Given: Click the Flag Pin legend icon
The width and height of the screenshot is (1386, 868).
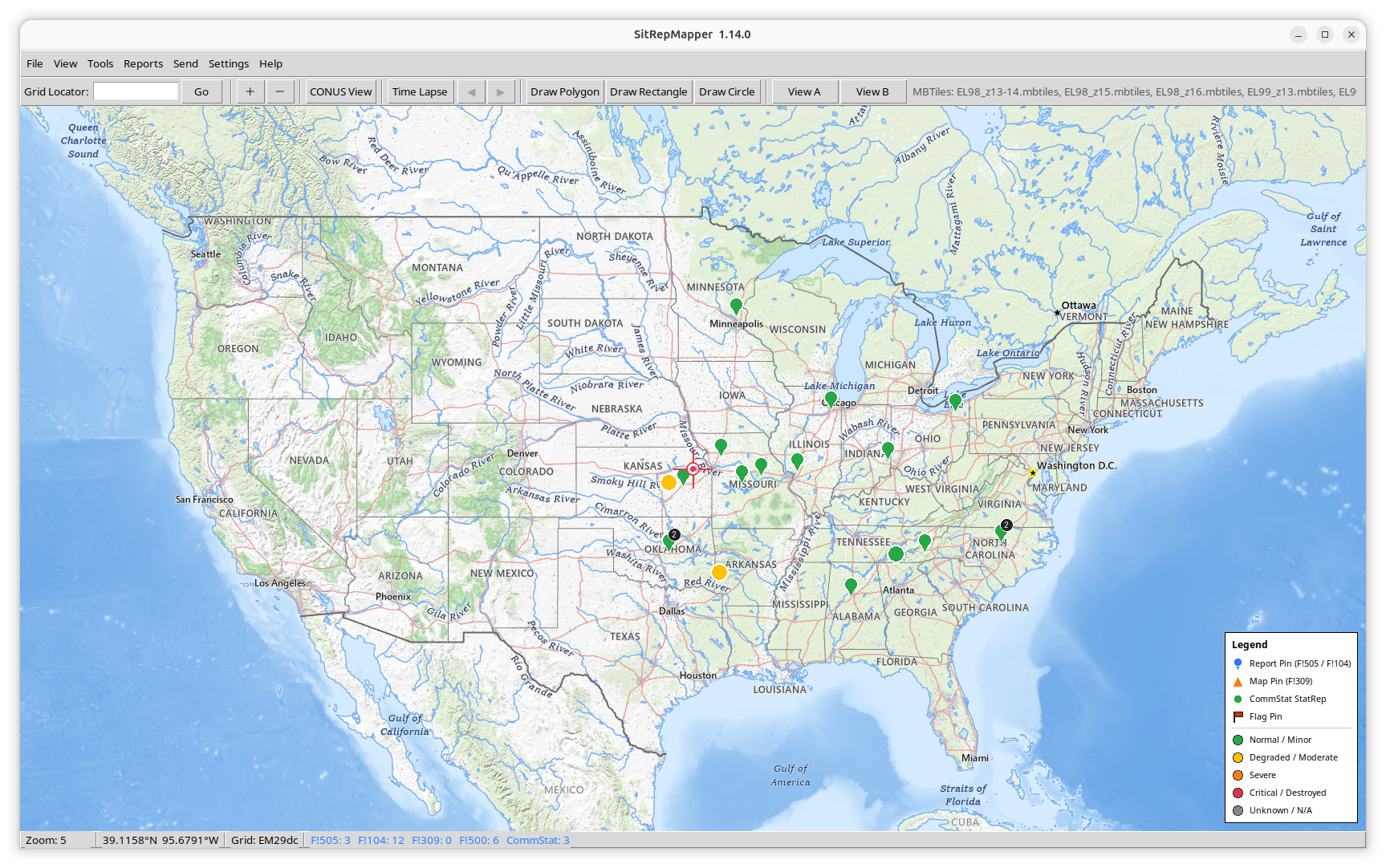Looking at the screenshot, I should [x=1238, y=716].
